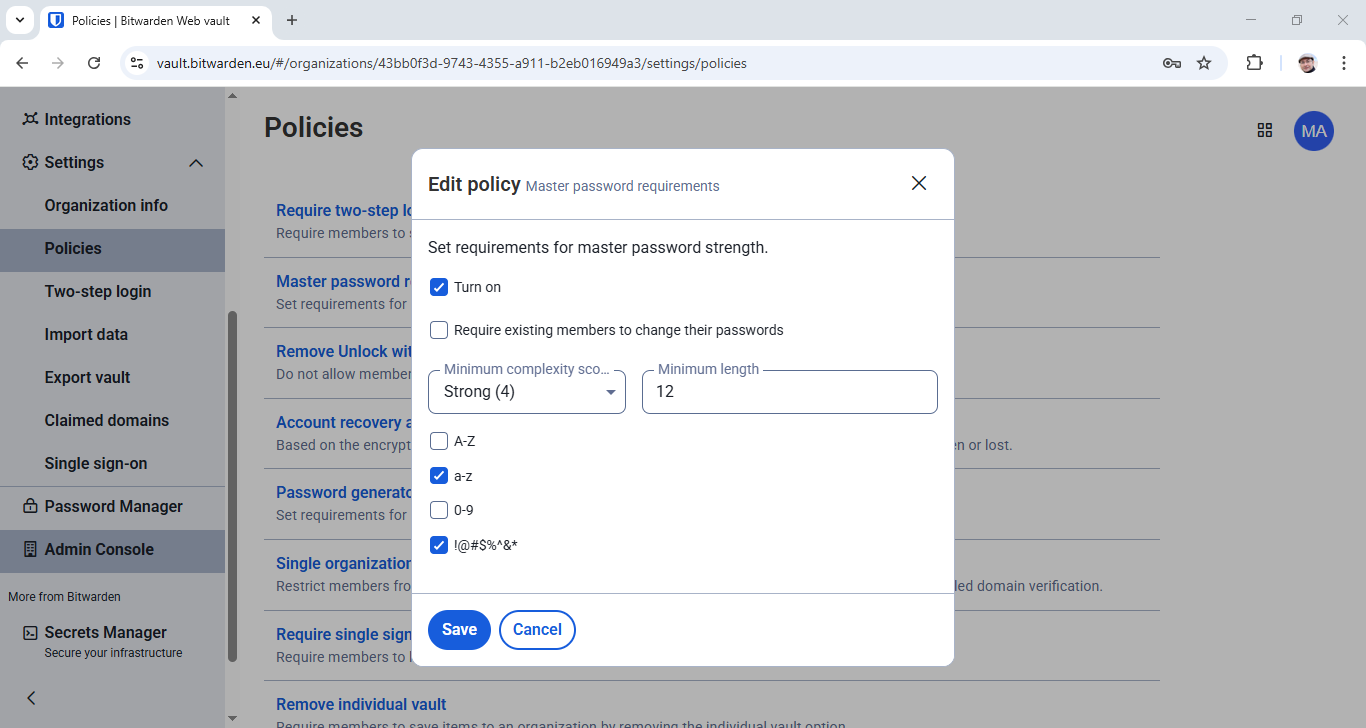This screenshot has width=1366, height=728.
Task: Click the Settings gear icon in sidebar
Action: point(30,162)
